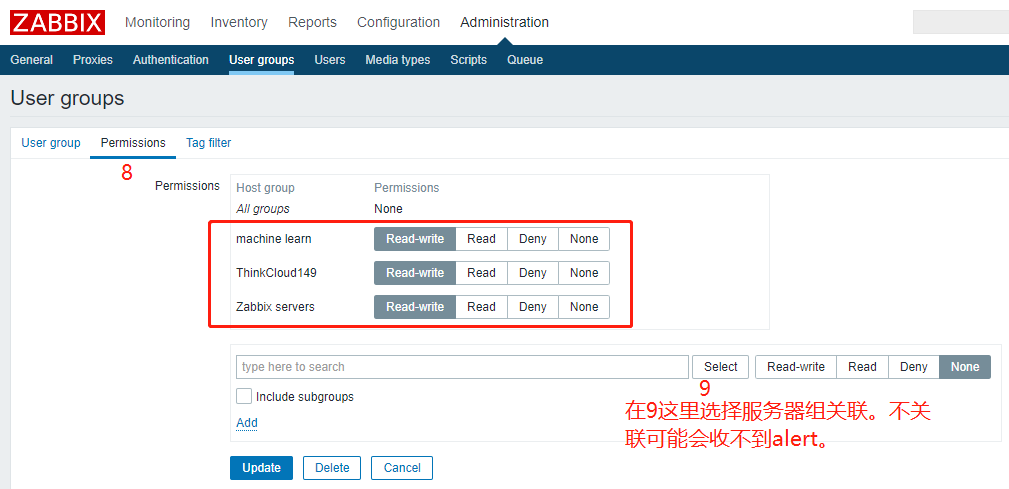Choose Read-write for new host group
The height and width of the screenshot is (489, 1009).
coord(796,367)
